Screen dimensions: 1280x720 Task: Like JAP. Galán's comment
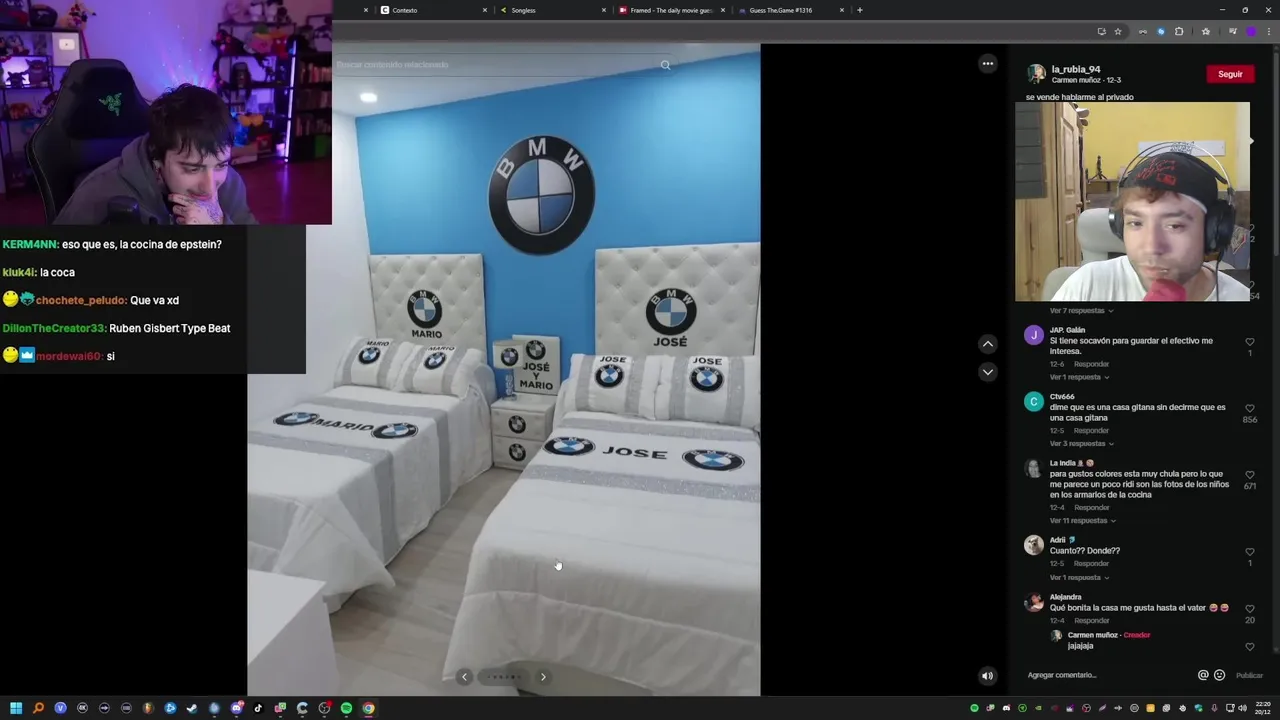1249,342
